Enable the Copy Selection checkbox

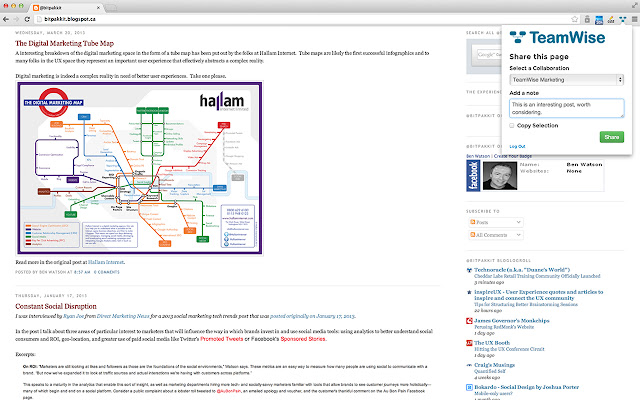512,125
